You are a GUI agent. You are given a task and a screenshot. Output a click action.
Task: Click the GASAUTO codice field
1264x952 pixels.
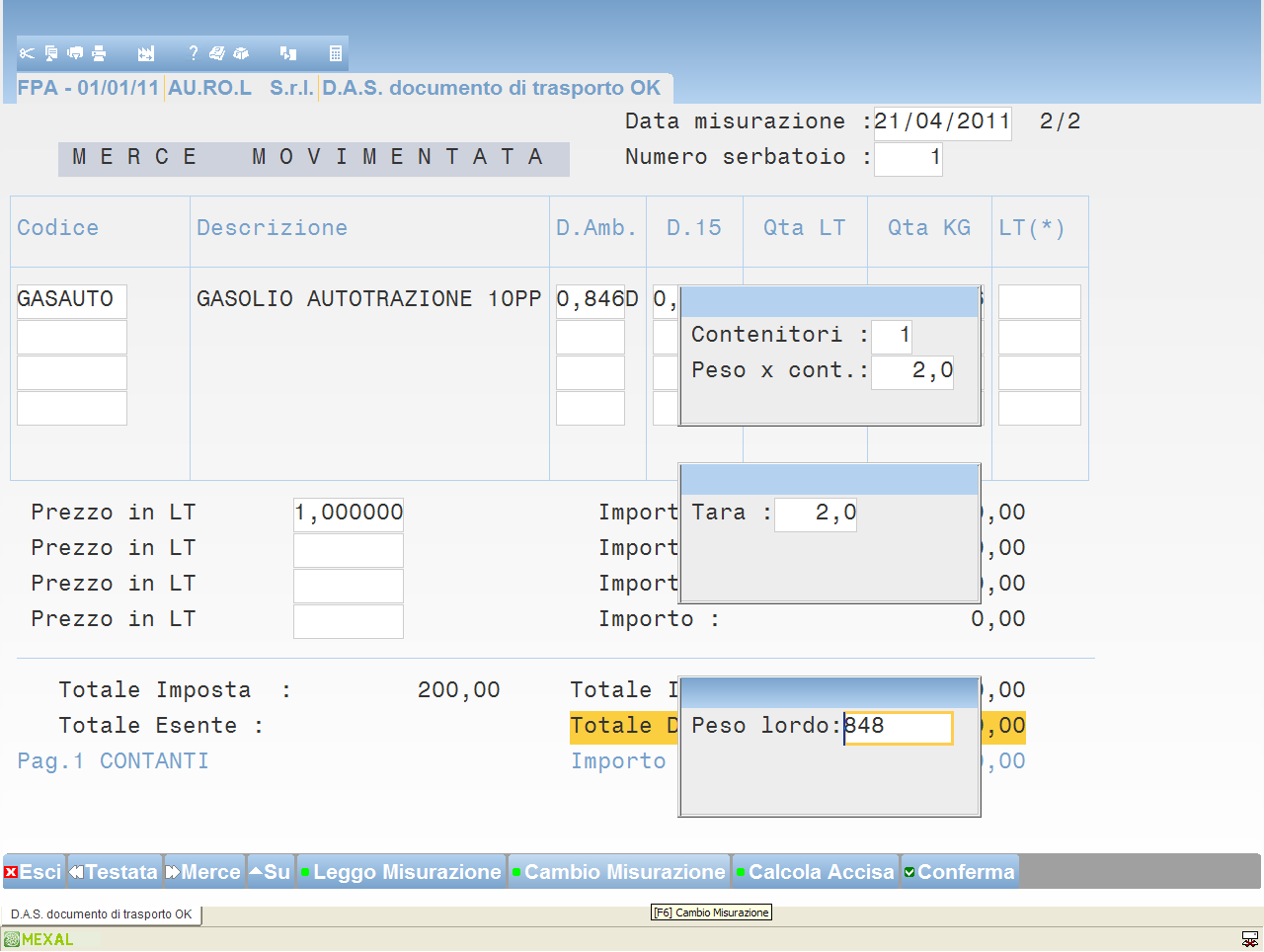point(72,300)
